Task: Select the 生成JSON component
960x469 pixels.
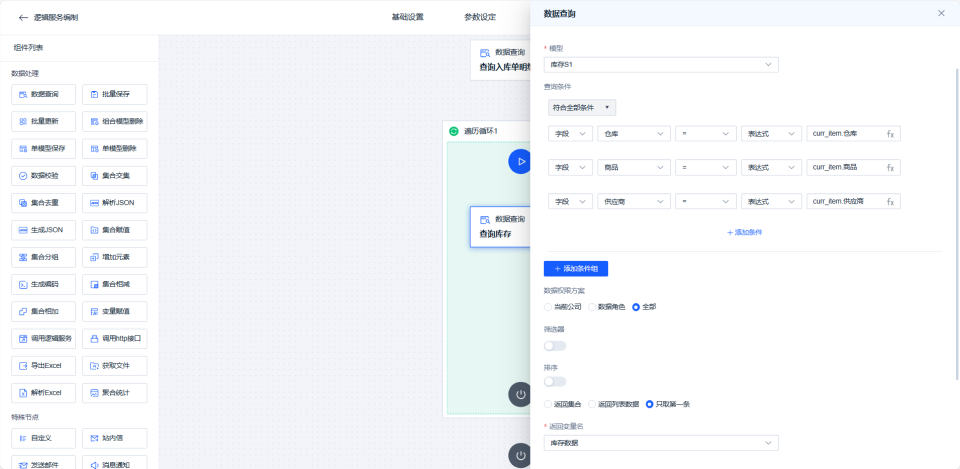Action: click(x=43, y=230)
